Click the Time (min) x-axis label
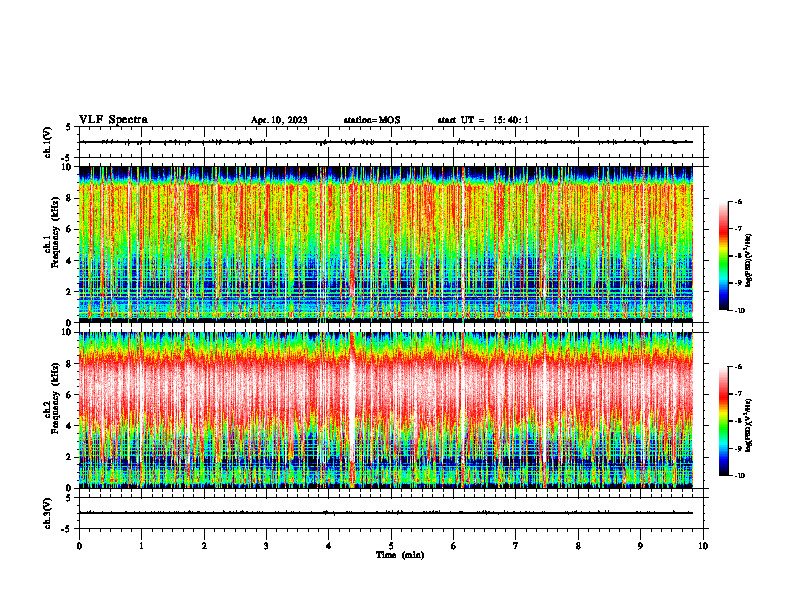792x612 pixels. (x=400, y=555)
